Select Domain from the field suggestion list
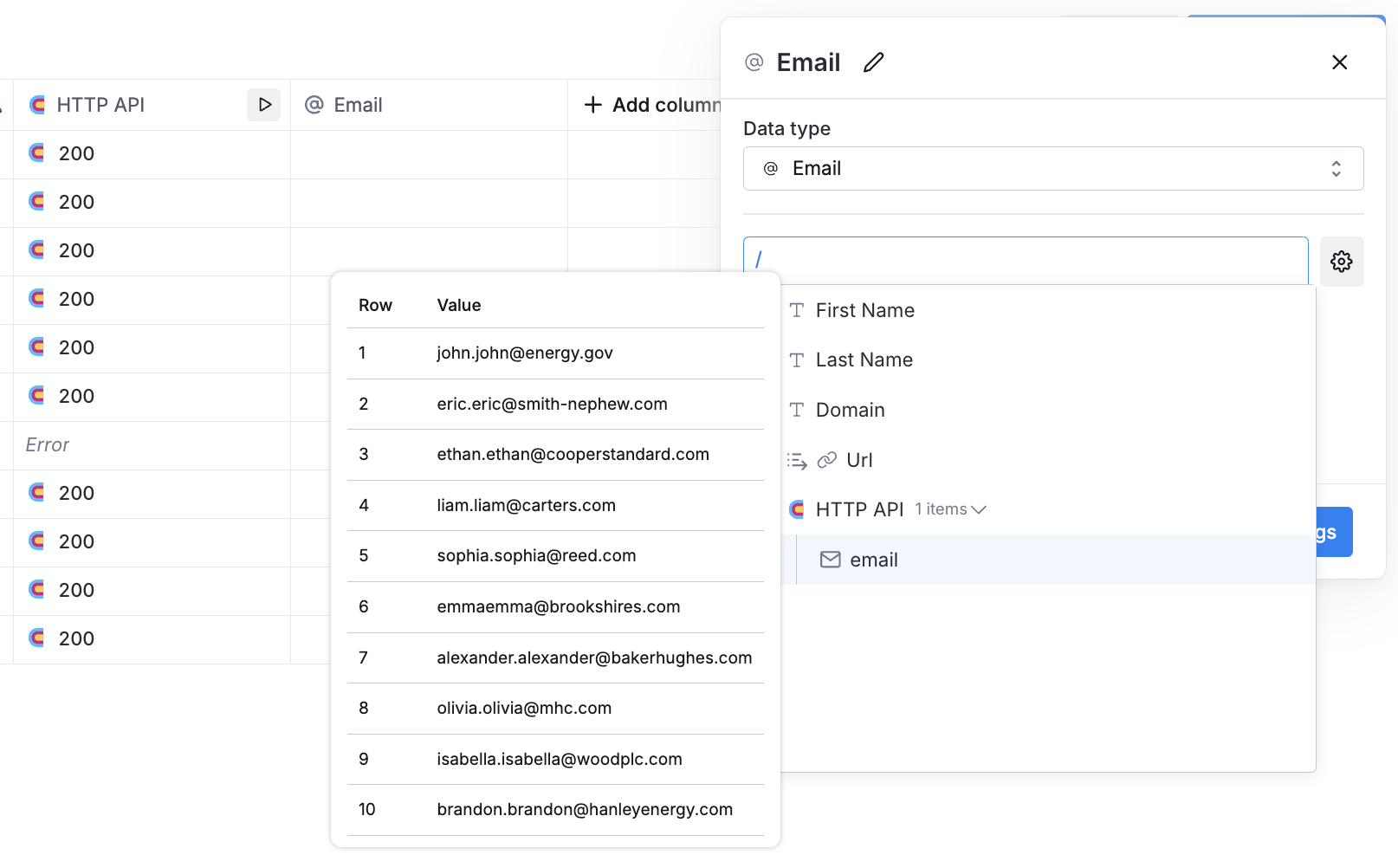The image size is (1398, 868). 850,410
